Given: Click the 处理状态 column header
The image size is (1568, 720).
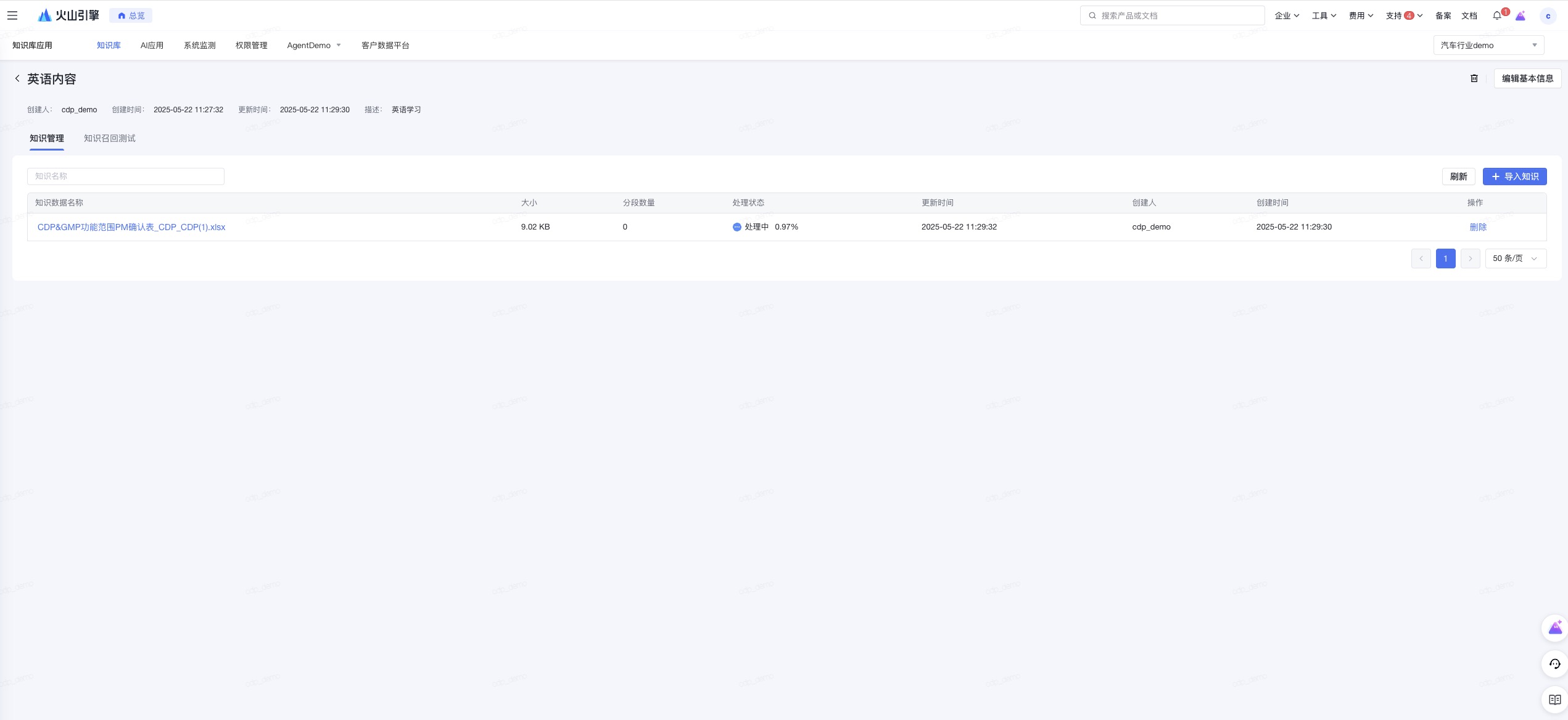Looking at the screenshot, I should pyautogui.click(x=748, y=203).
